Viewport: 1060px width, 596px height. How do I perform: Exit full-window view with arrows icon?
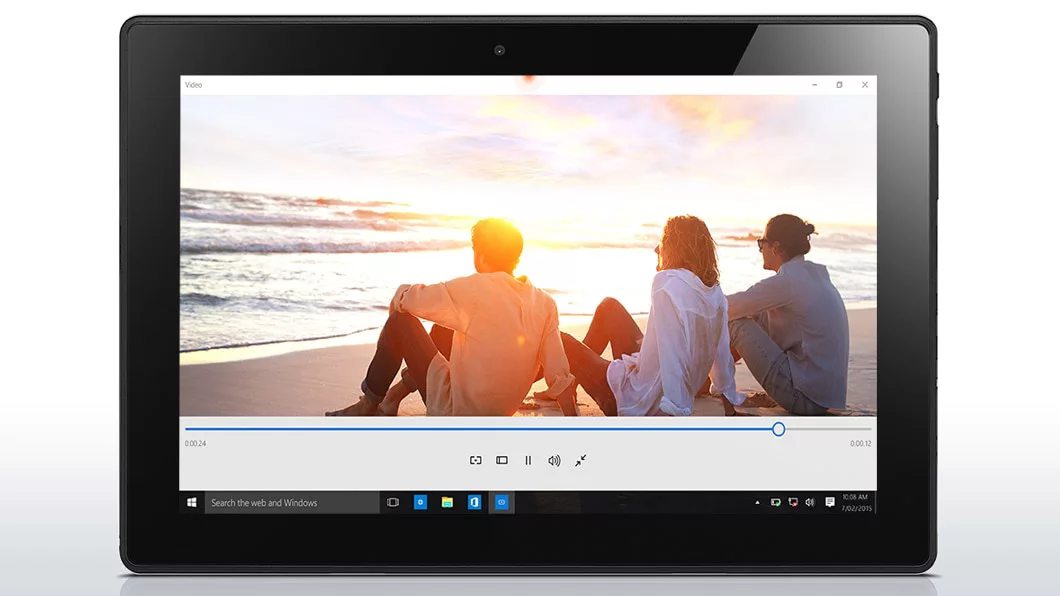tap(581, 460)
